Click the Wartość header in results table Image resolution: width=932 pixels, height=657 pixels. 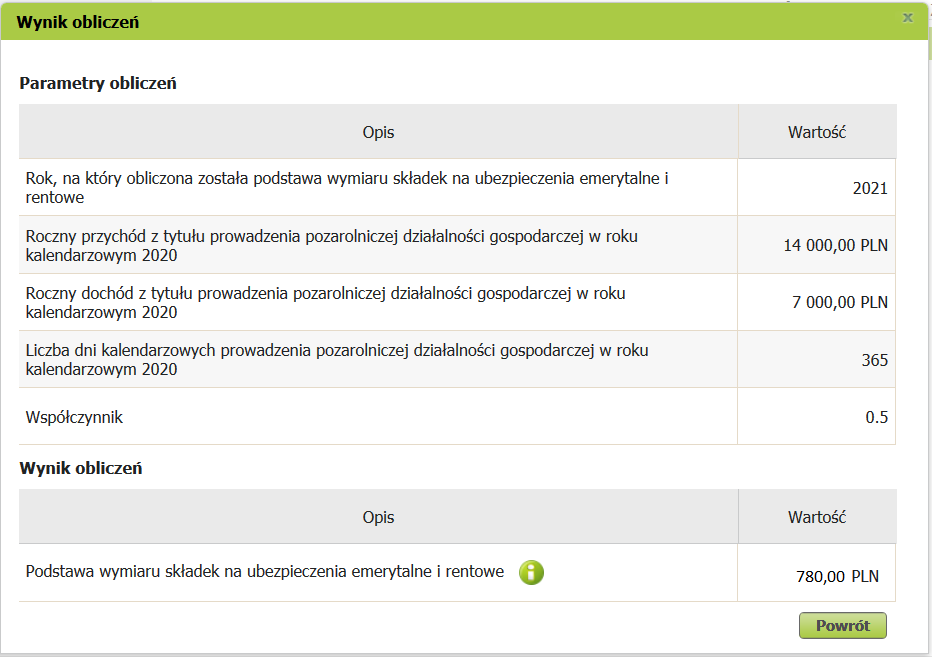pos(817,517)
